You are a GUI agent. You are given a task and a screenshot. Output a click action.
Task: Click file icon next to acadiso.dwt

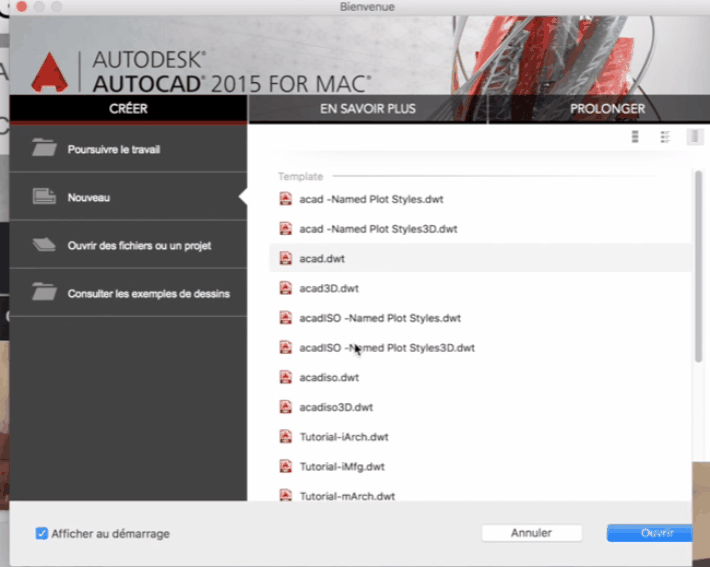tap(285, 377)
